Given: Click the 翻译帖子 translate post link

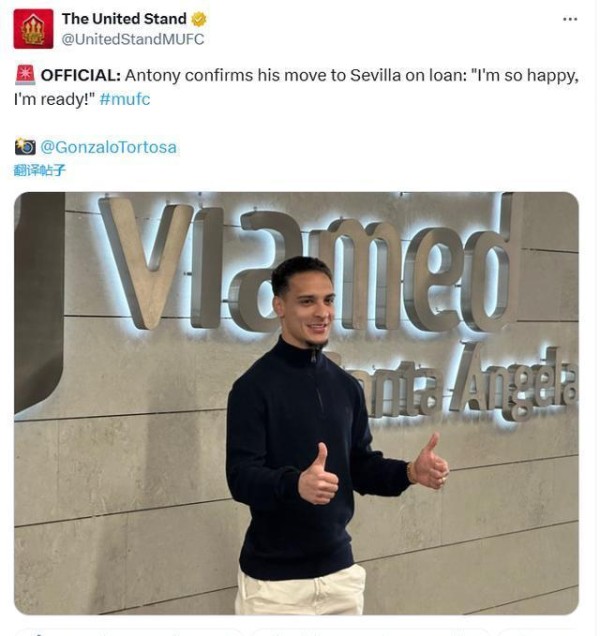Looking at the screenshot, I should tap(39, 170).
